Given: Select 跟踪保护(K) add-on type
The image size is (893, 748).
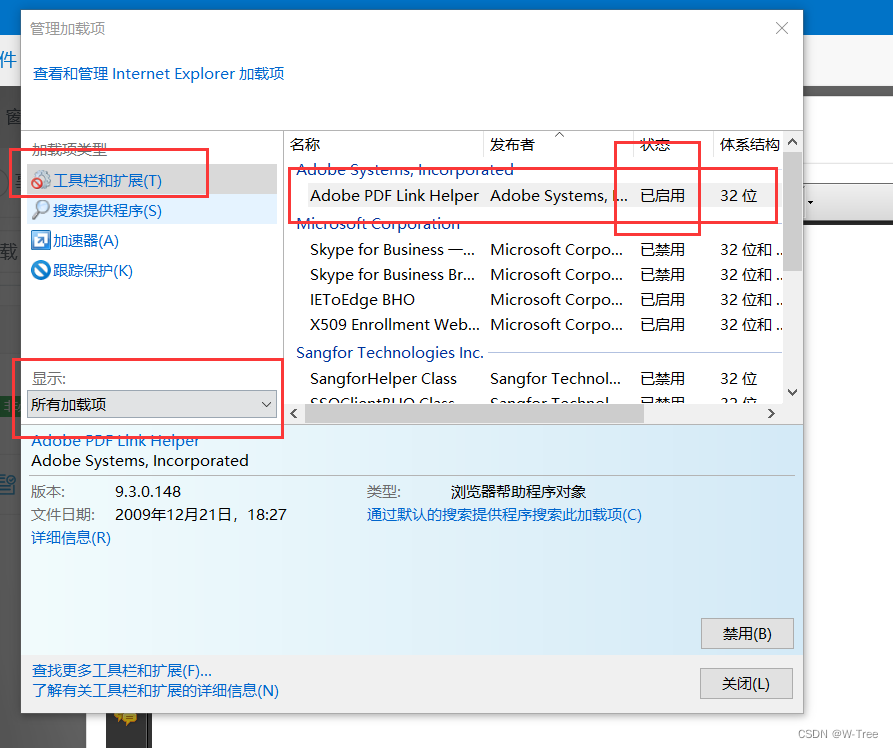Looking at the screenshot, I should click(151, 270).
